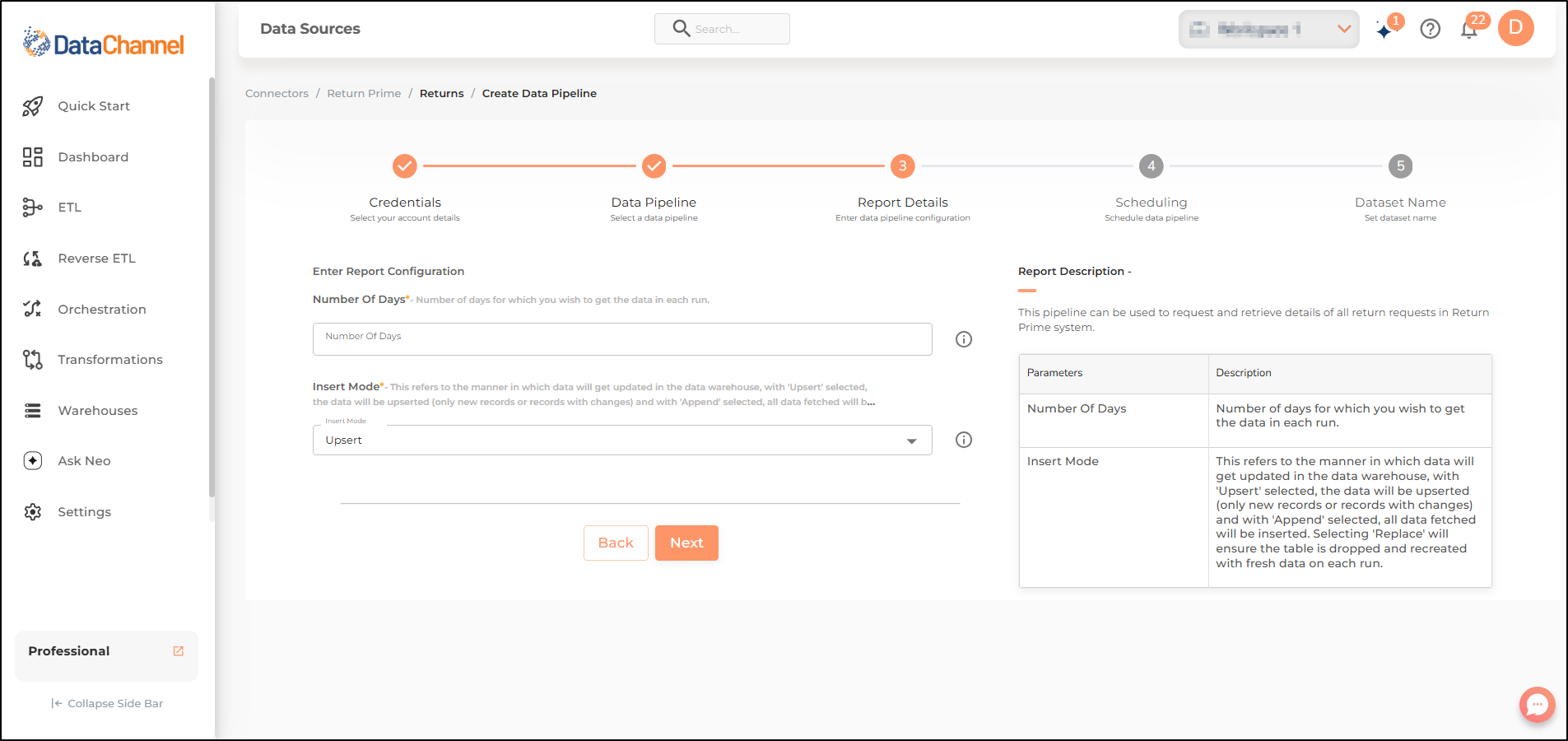Click 'Data Sources' page title
1568x741 pixels.
(310, 29)
